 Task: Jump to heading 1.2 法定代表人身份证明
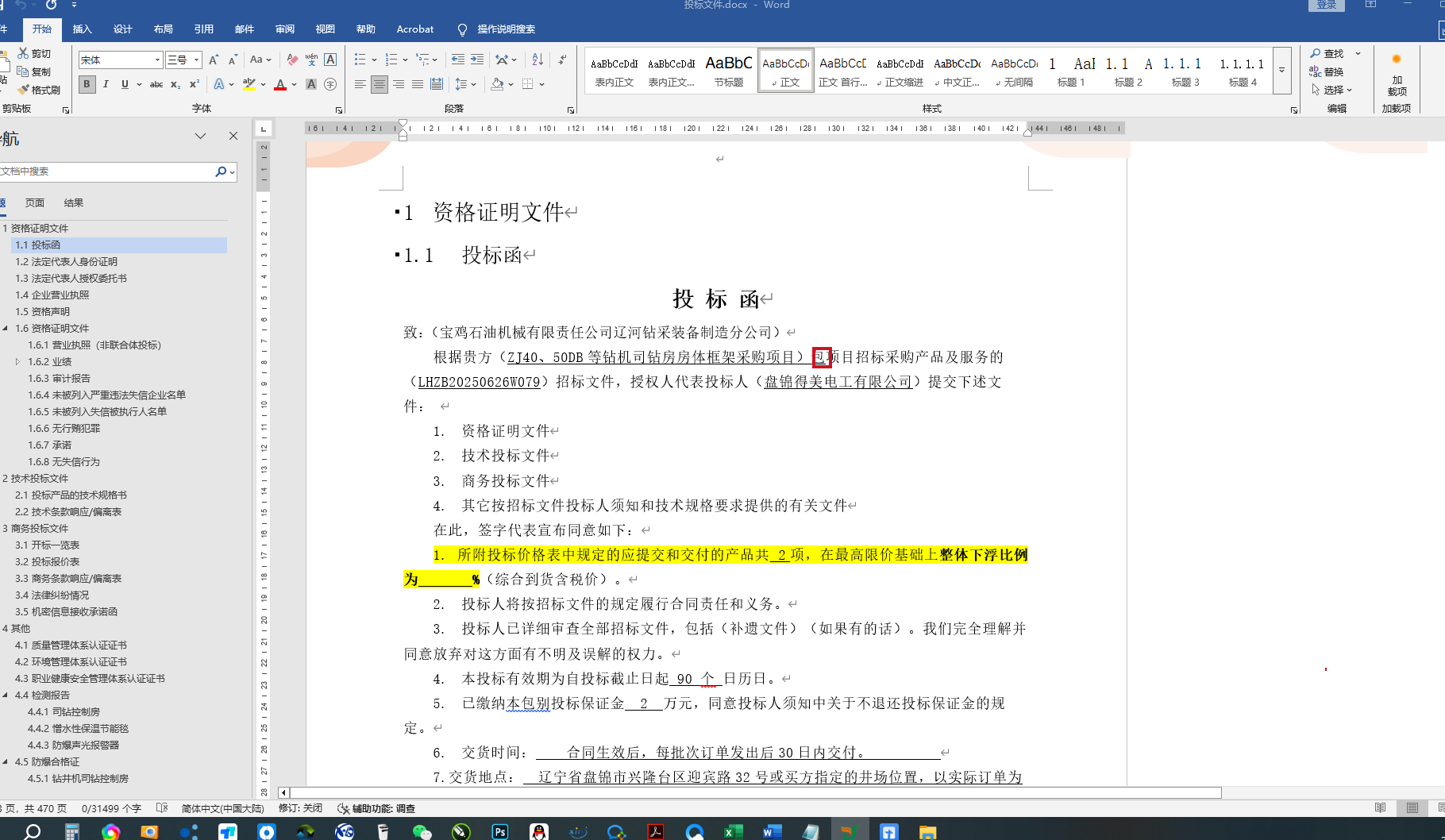pos(67,262)
